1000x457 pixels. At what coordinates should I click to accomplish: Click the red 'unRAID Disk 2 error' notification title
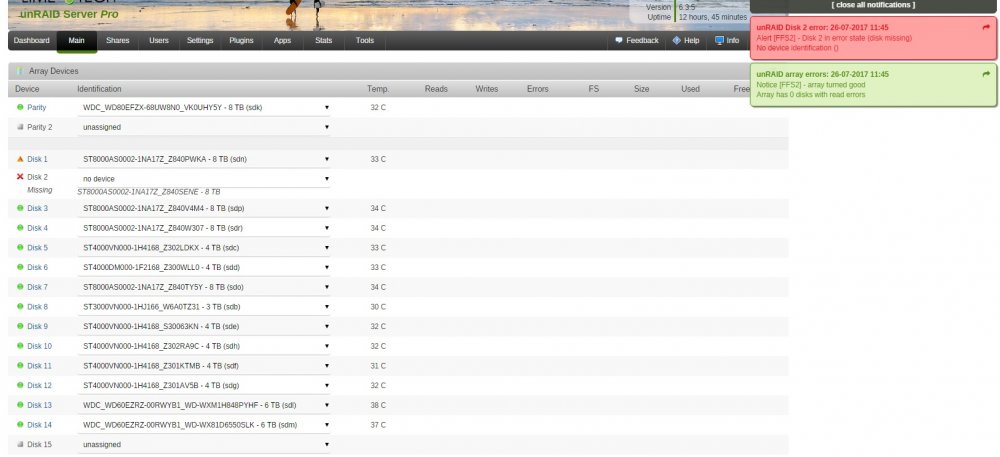pyautogui.click(x=822, y=27)
